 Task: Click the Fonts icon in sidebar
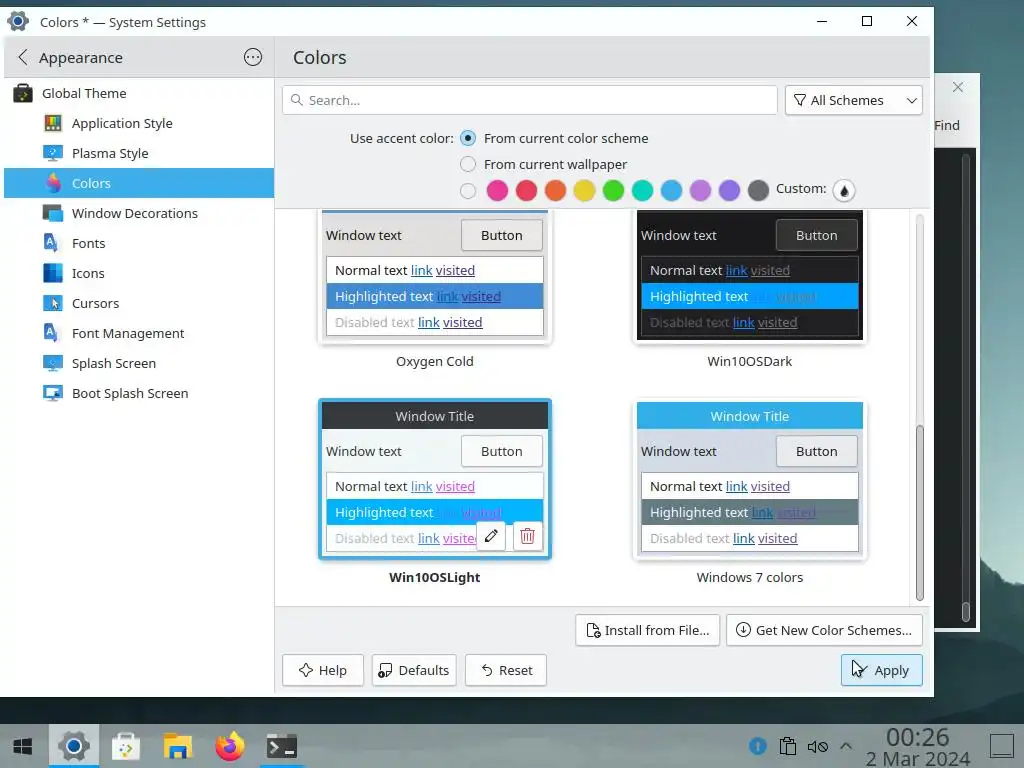click(53, 244)
